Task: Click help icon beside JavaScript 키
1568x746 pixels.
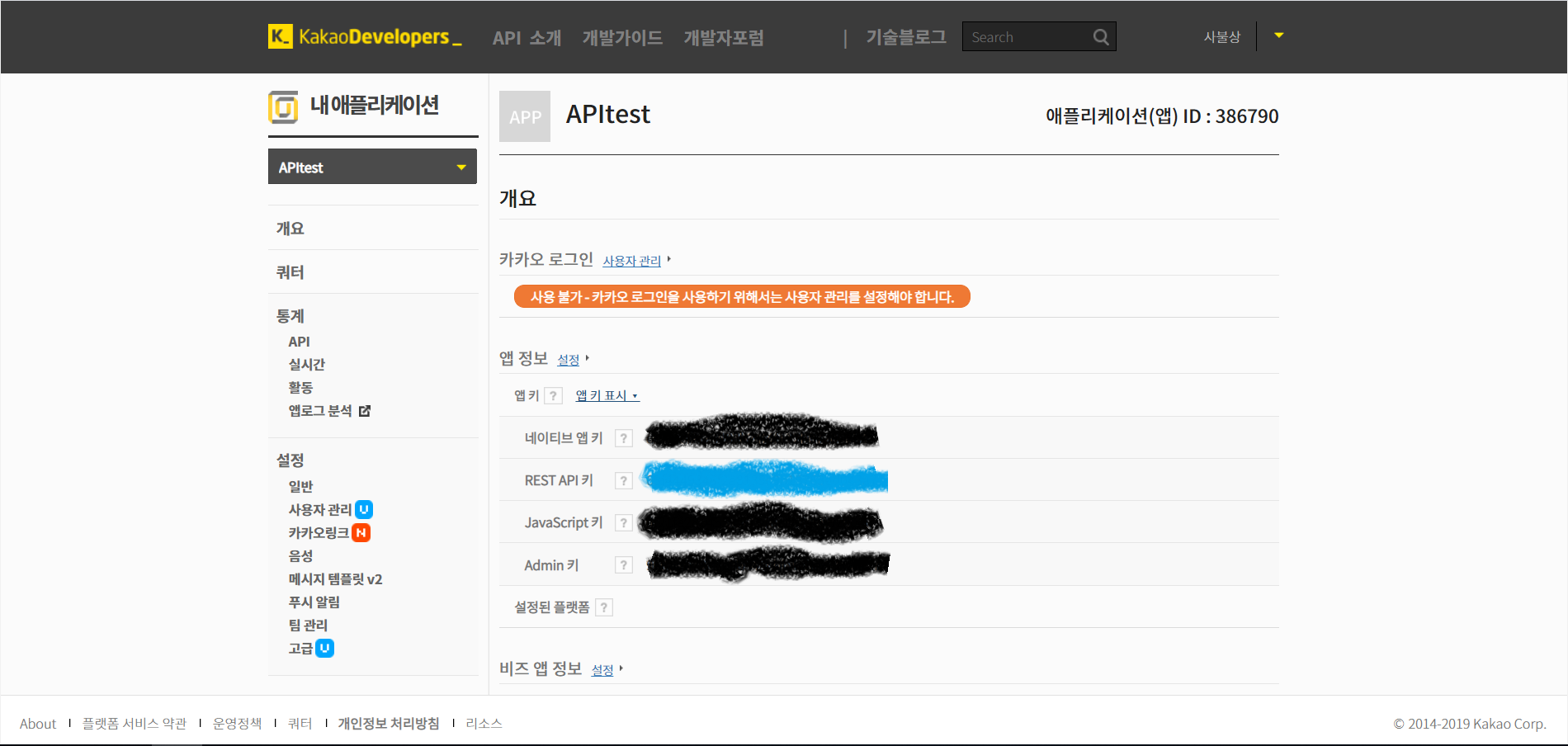Action: [x=624, y=522]
